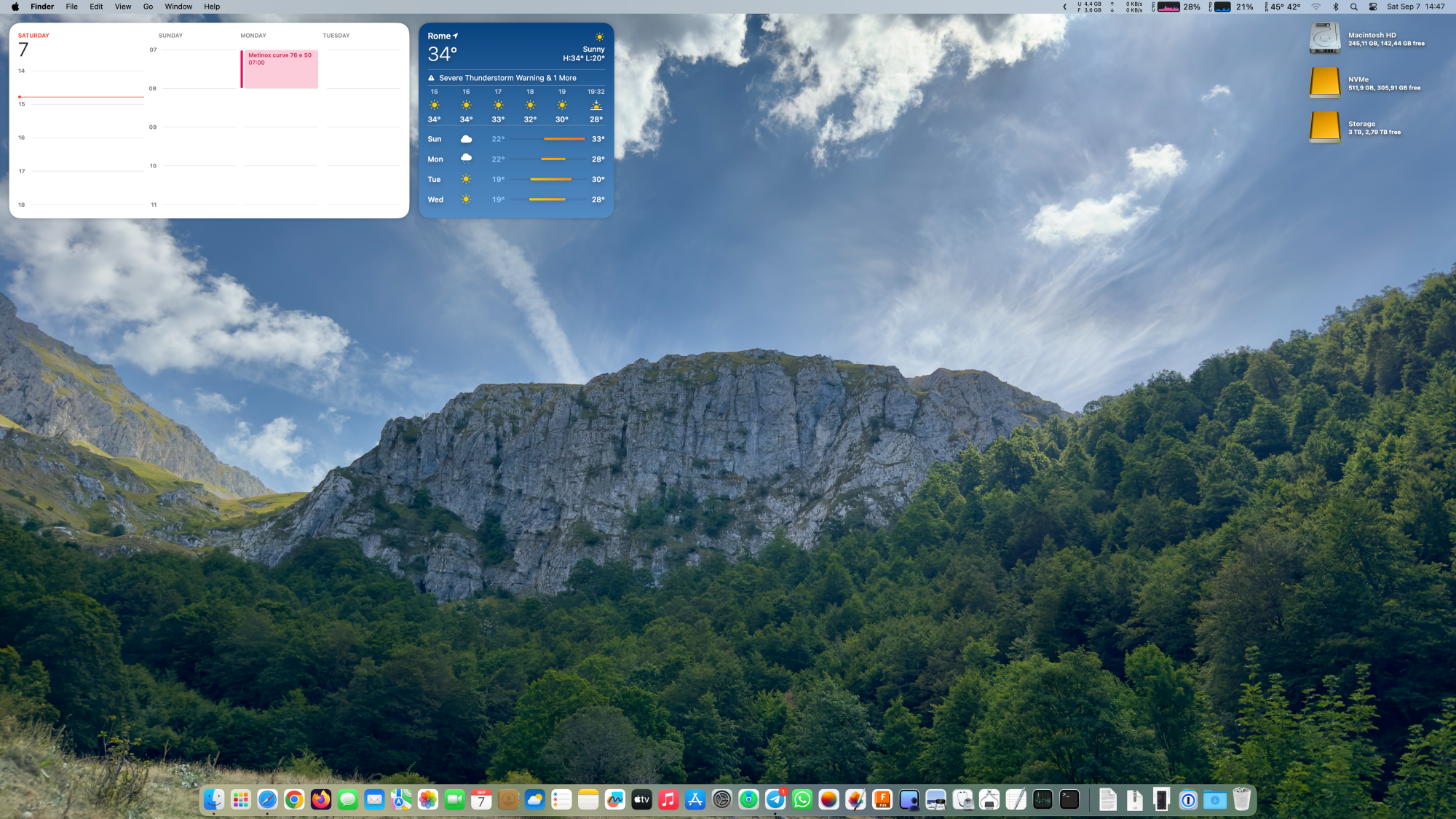
Task: Click the Tuesday temperature range bar
Action: 550,179
